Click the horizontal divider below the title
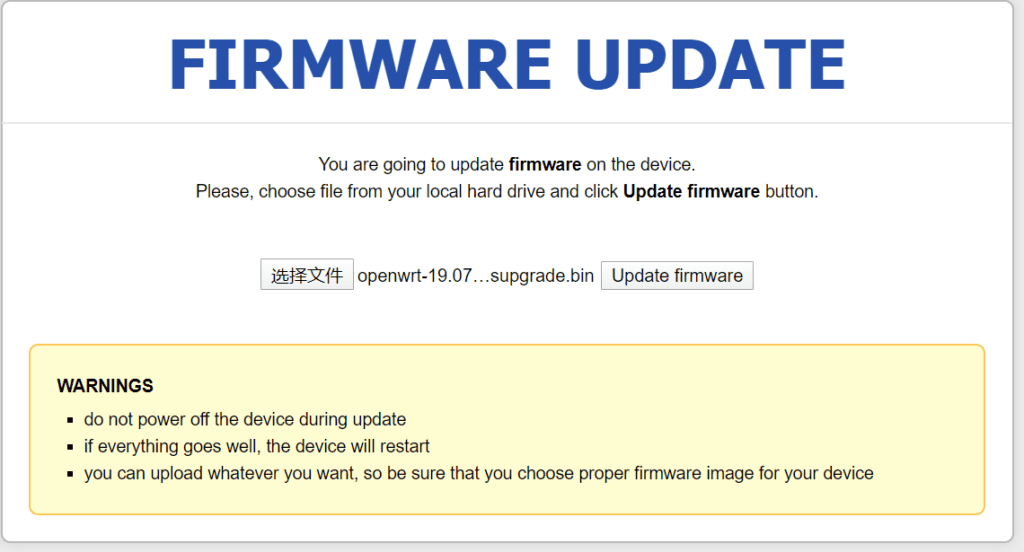The height and width of the screenshot is (552, 1024). point(512,123)
